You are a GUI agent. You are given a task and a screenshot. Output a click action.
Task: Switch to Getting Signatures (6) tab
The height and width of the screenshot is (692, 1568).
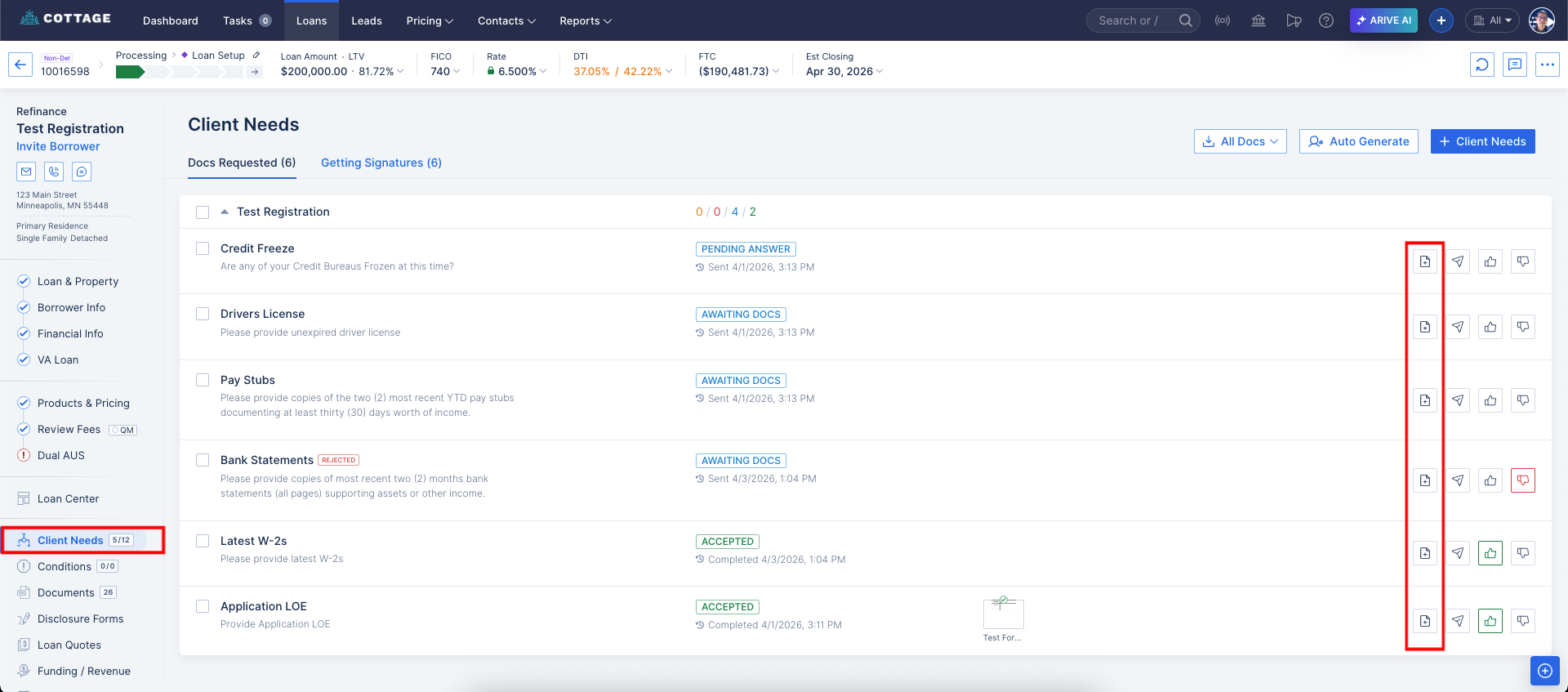(381, 163)
